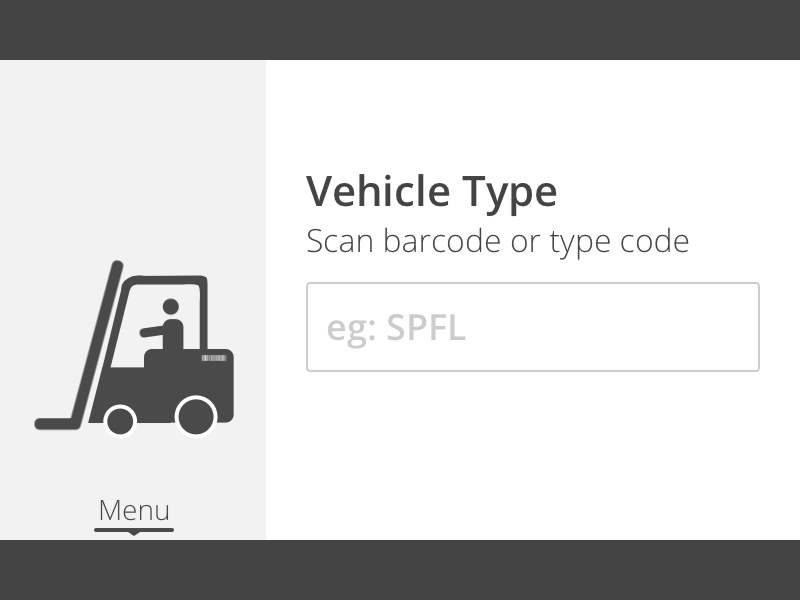
Task: Click the dark bottom footer bar
Action: pos(400,570)
